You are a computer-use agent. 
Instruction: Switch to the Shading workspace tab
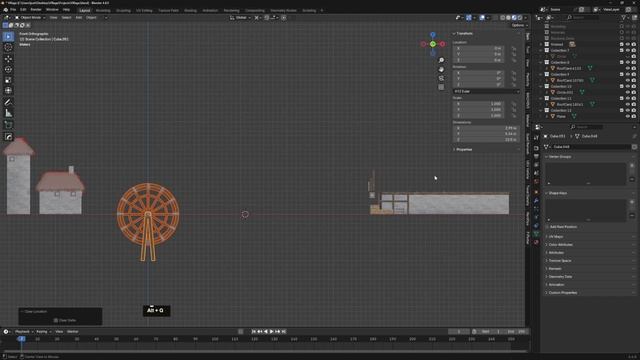pyautogui.click(x=190, y=10)
